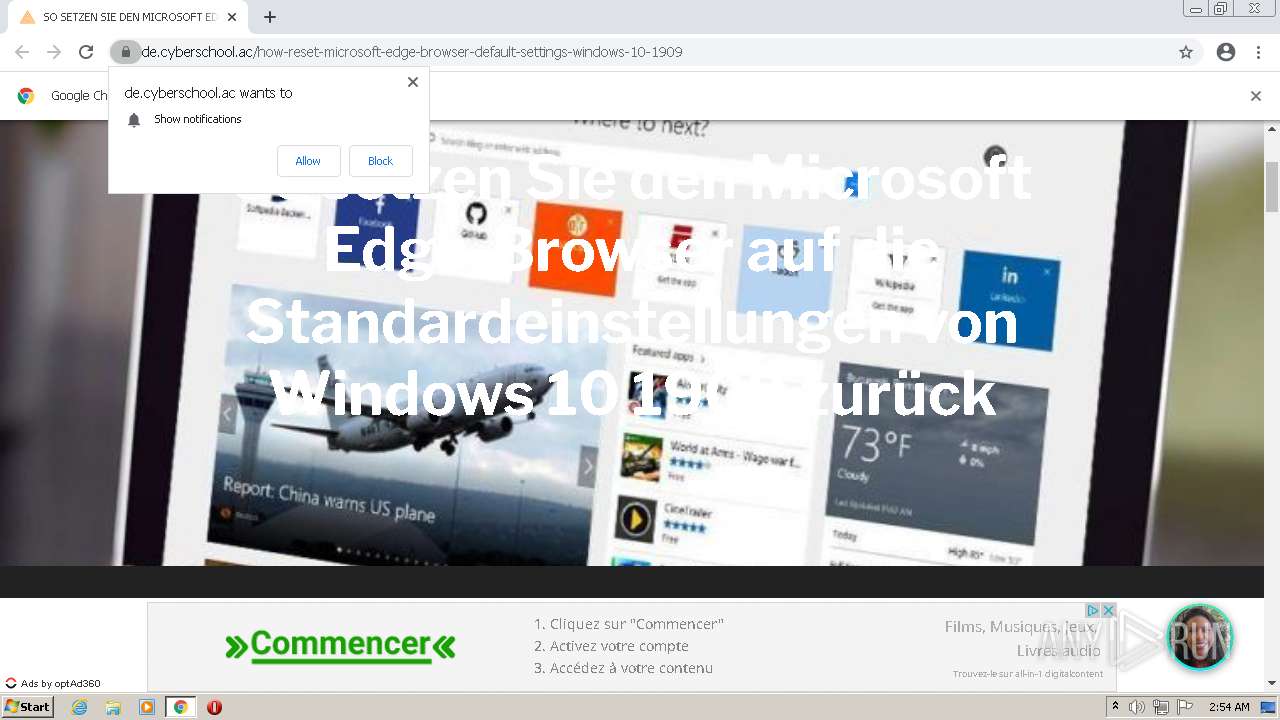
Task: Open site info via lock icon
Action: tap(125, 52)
